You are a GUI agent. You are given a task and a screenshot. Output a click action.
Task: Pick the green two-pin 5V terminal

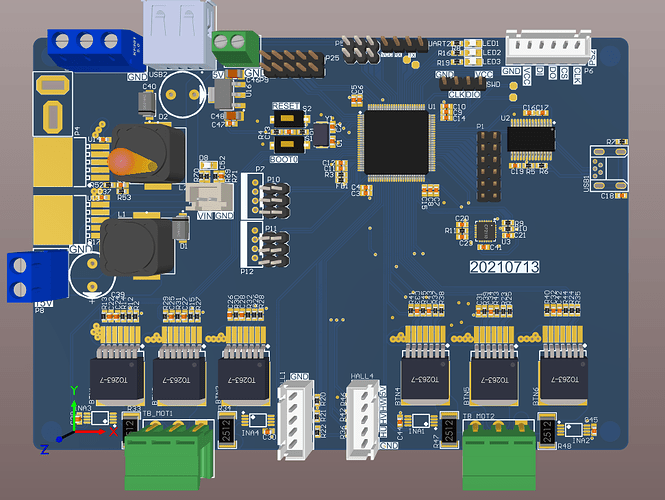tap(236, 44)
